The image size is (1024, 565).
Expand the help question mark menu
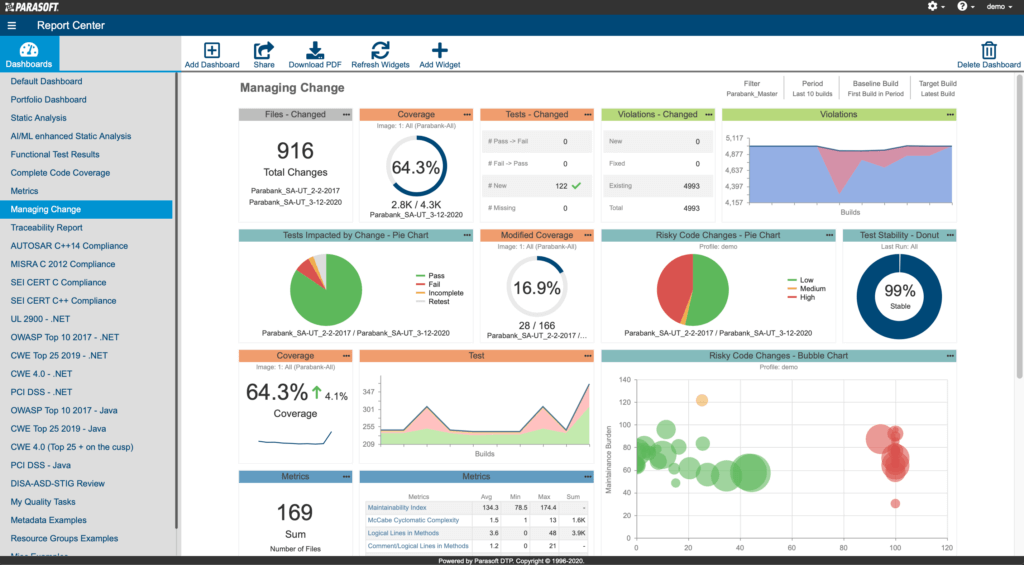point(965,6)
